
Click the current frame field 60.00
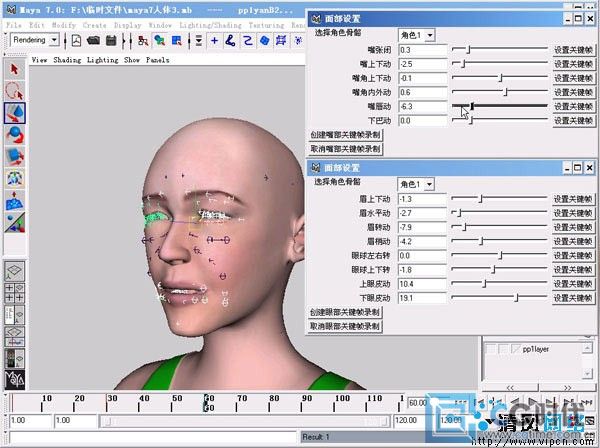(417, 403)
